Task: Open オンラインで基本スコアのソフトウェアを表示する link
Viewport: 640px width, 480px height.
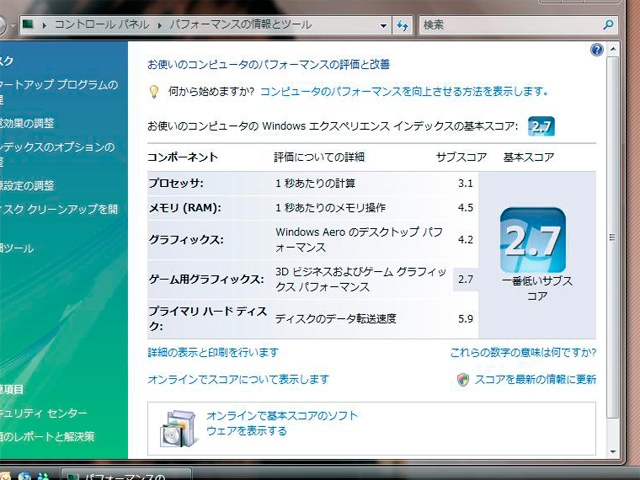Action: [x=282, y=423]
